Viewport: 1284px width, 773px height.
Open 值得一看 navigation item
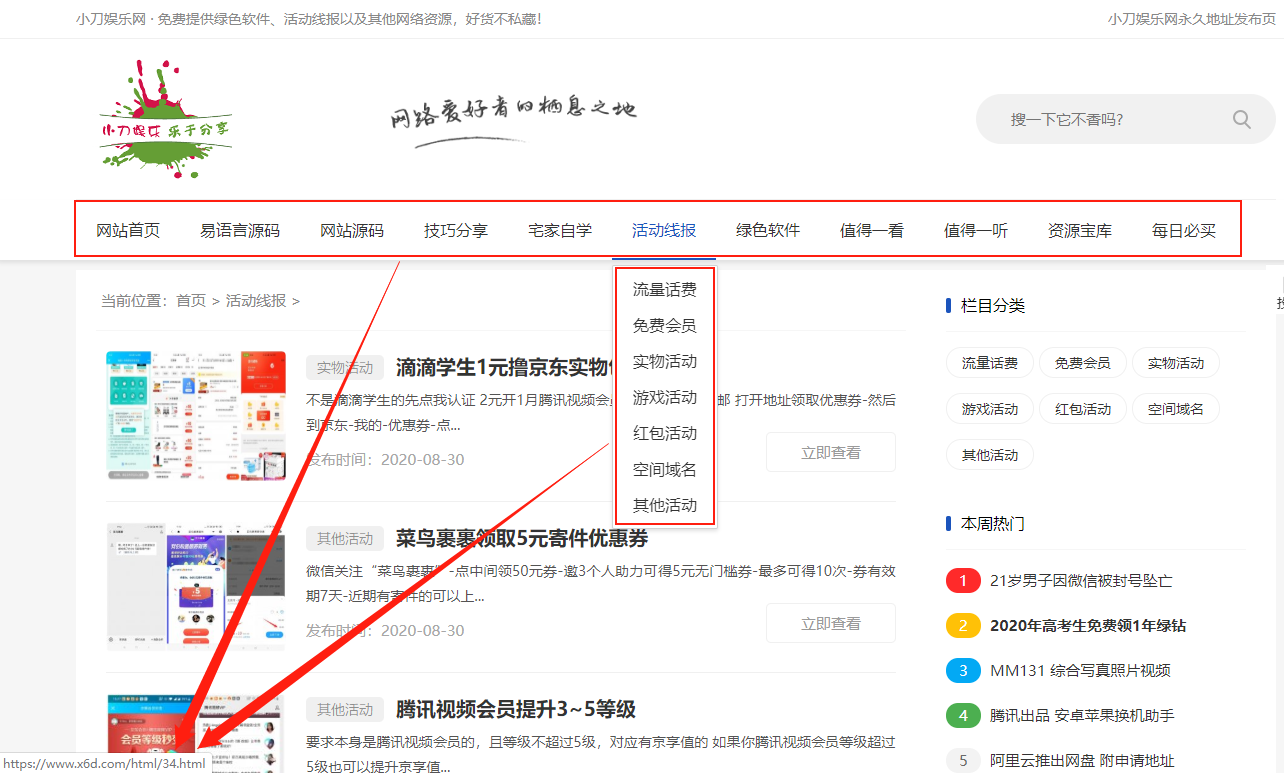872,231
